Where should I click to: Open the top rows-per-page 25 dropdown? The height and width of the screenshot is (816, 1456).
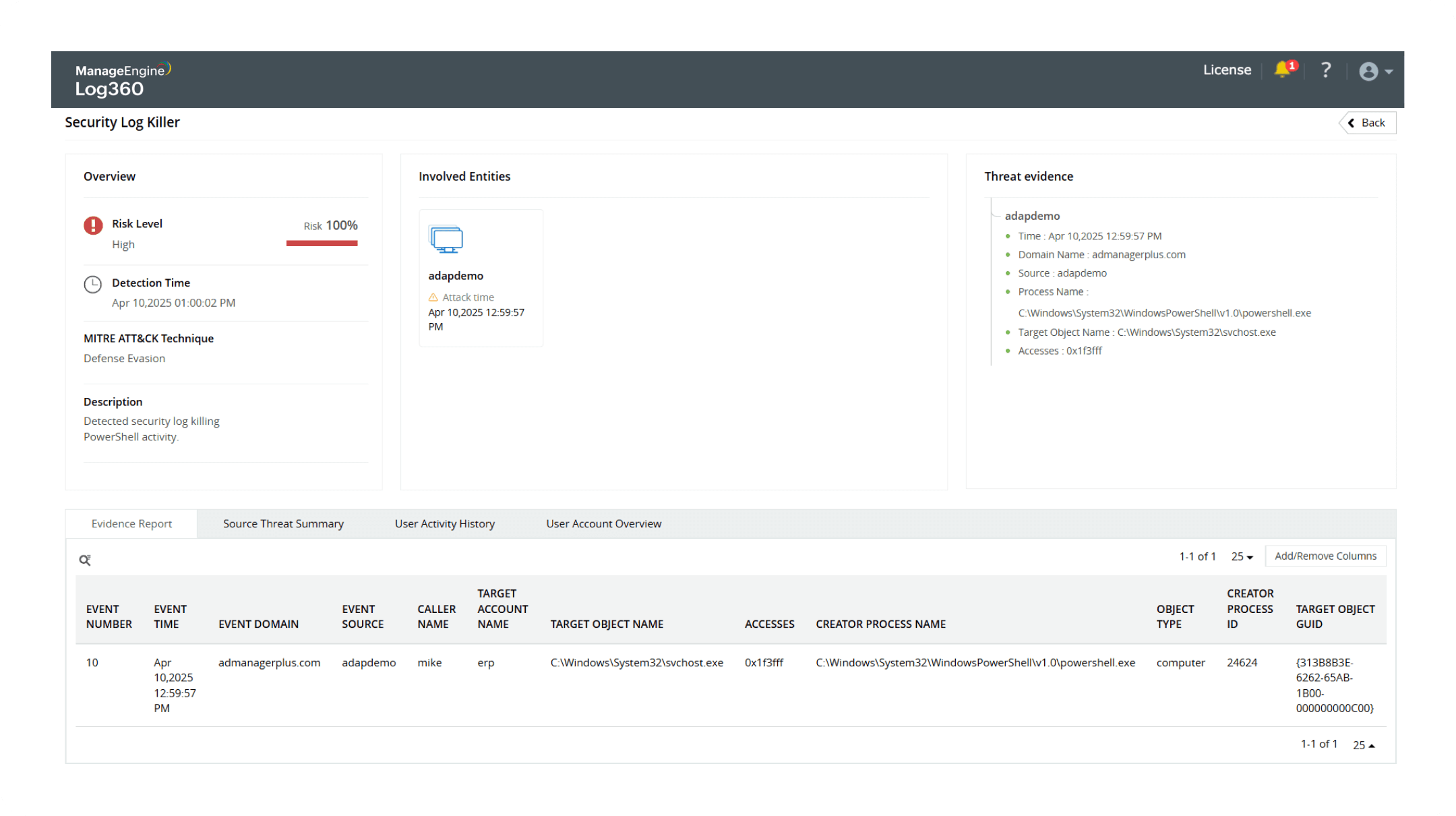pyautogui.click(x=1242, y=556)
